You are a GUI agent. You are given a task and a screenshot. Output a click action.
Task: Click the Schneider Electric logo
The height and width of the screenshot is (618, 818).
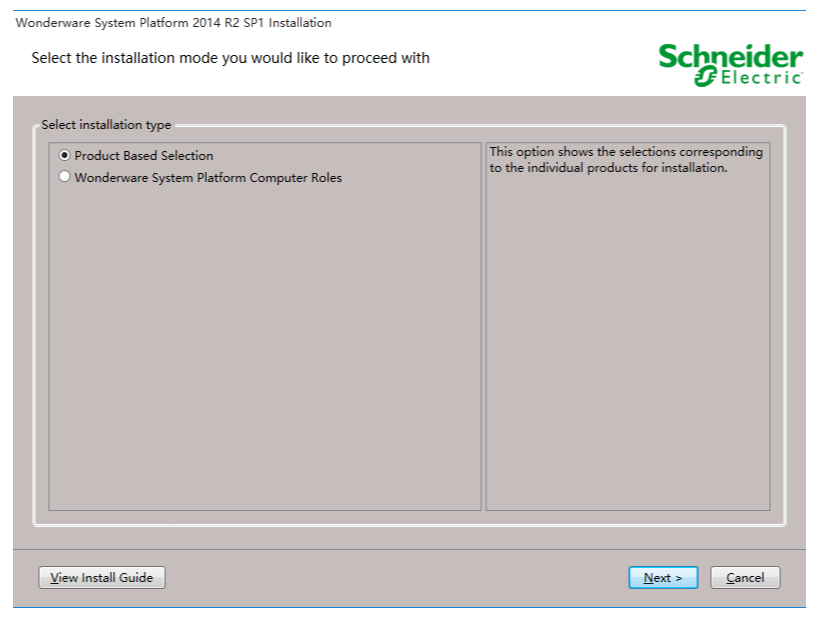tap(730, 65)
